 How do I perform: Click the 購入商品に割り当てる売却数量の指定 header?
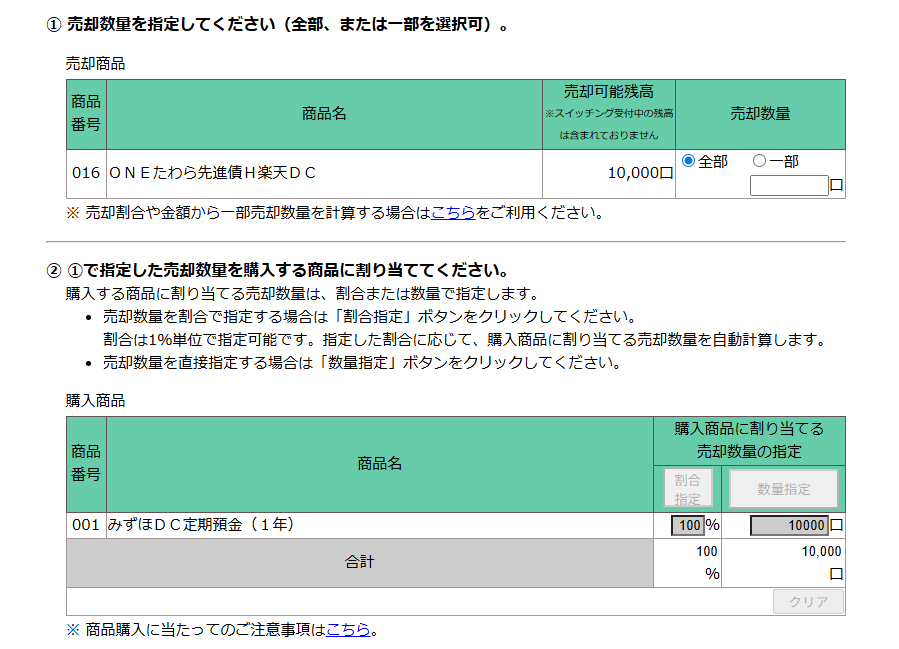pos(749,440)
